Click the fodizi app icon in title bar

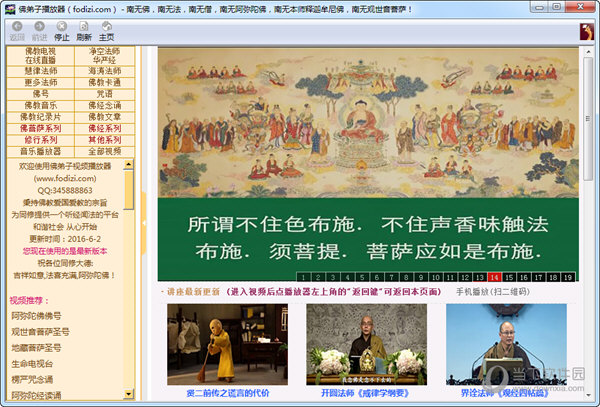click(10, 9)
